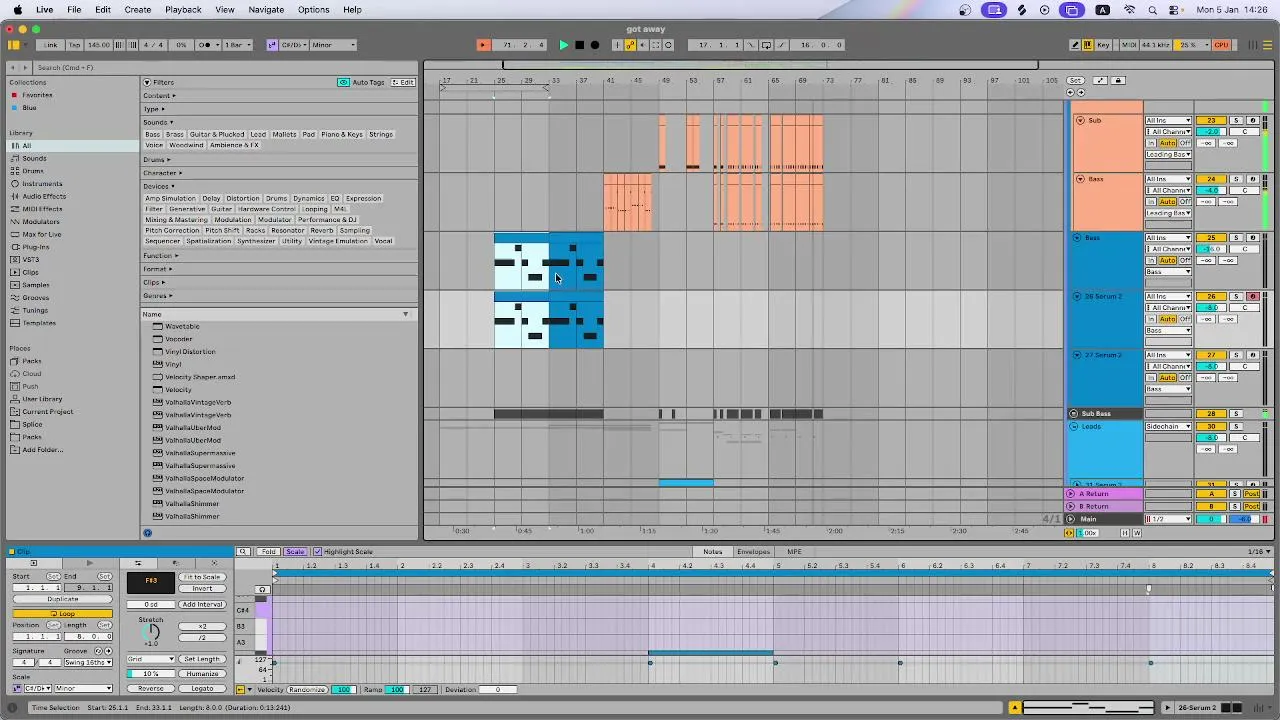This screenshot has height=720, width=1280.
Task: Select ValhallaSupermassive first entry in browser list
Action: 200,453
